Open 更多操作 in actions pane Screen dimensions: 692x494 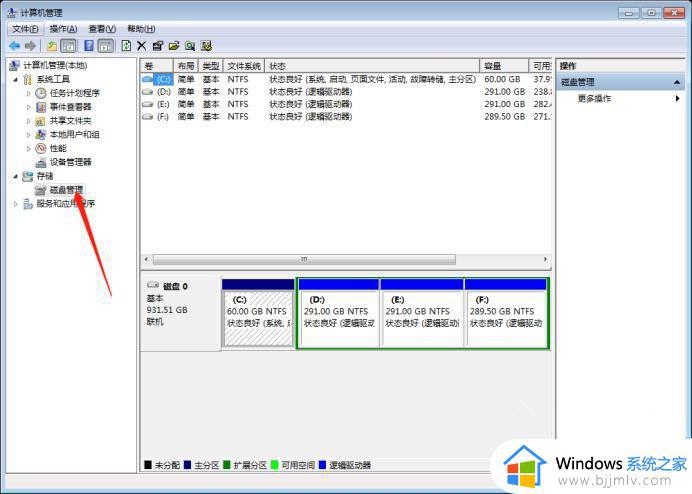coord(594,98)
